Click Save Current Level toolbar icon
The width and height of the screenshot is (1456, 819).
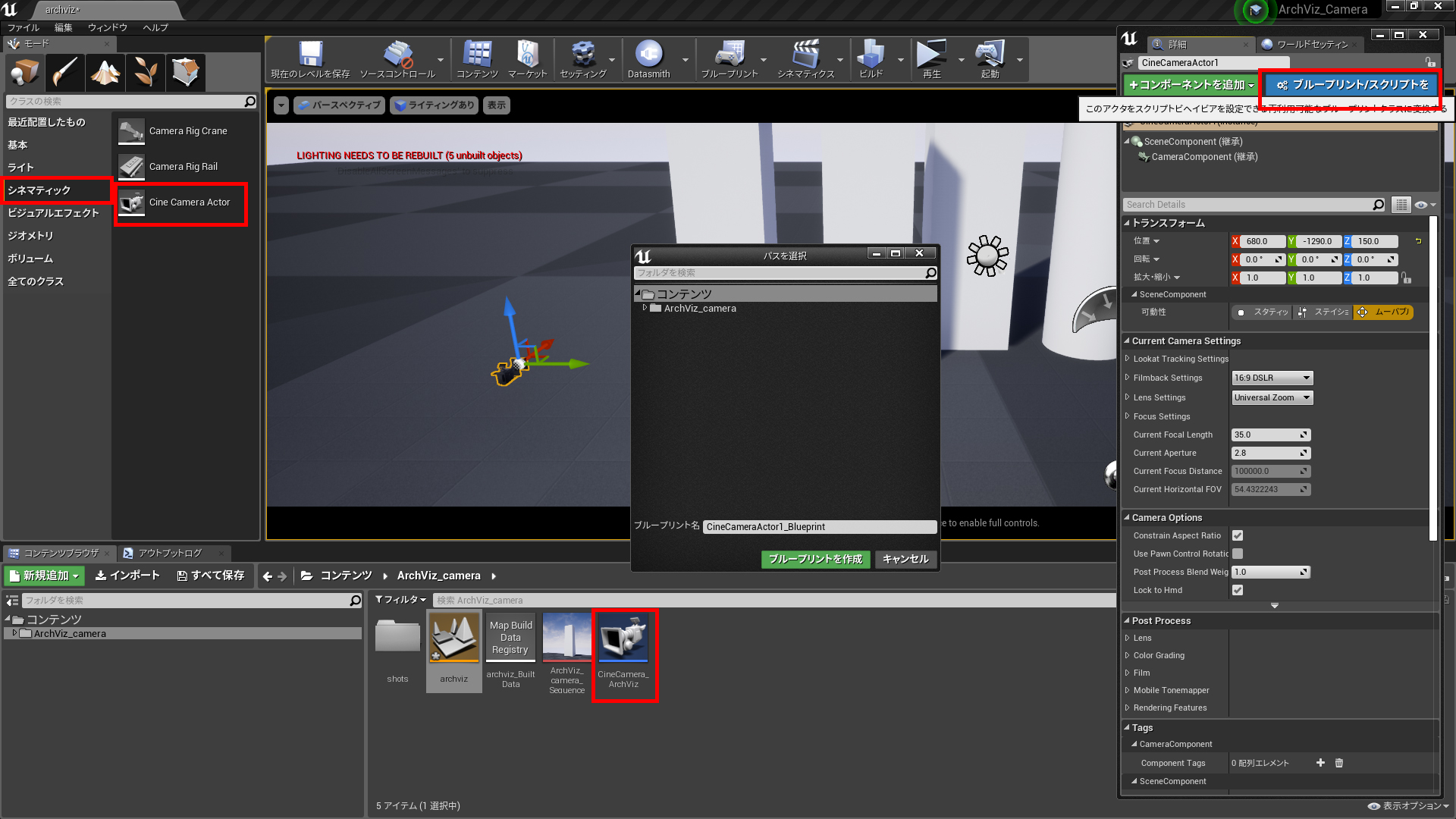point(310,59)
